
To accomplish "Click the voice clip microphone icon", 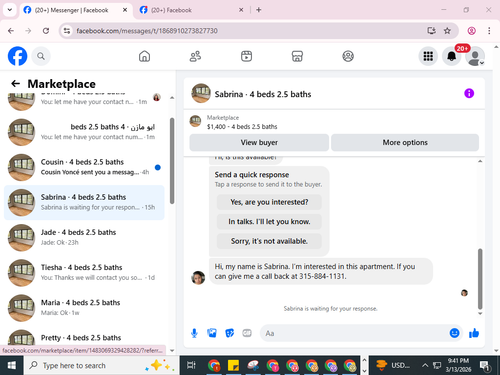I will 194,333.
